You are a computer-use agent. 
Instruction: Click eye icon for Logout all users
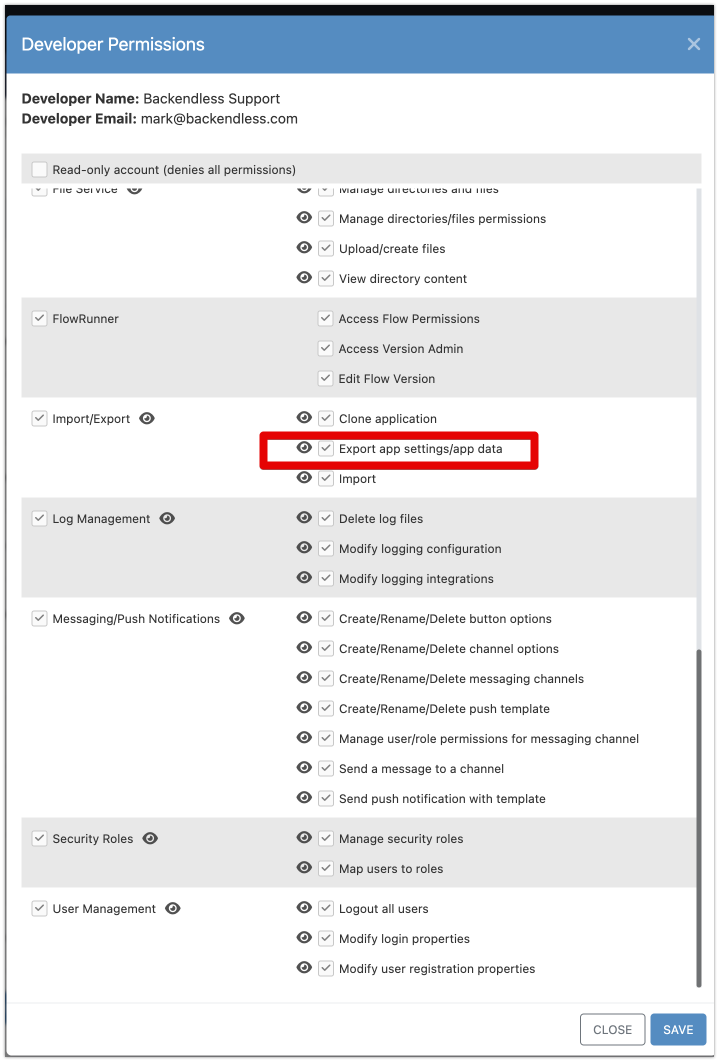(305, 908)
